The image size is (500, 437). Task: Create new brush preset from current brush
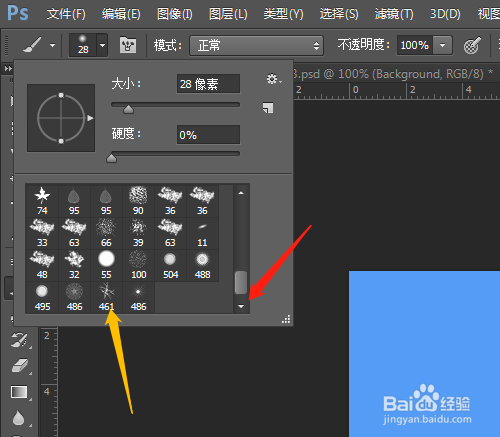(268, 108)
